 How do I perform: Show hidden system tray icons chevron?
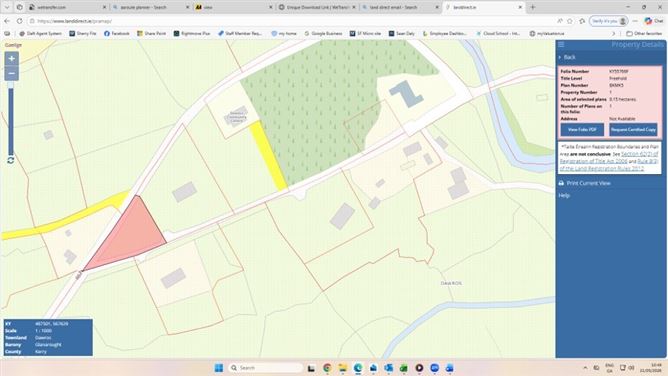[x=585, y=367]
